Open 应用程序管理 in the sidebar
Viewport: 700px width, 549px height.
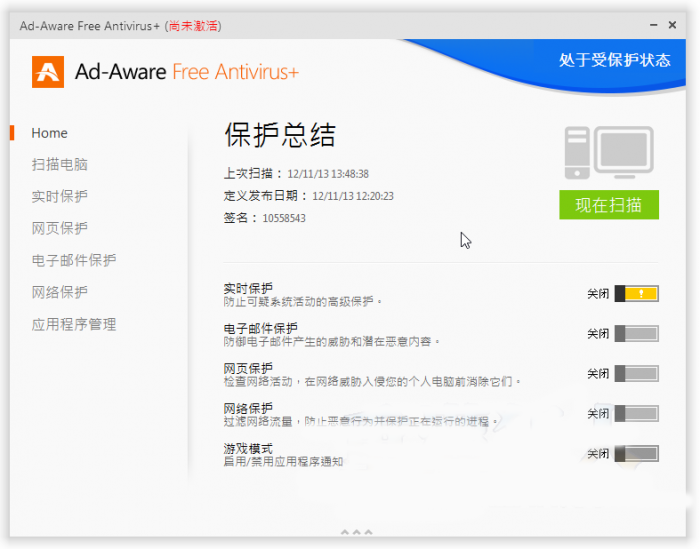pos(74,324)
